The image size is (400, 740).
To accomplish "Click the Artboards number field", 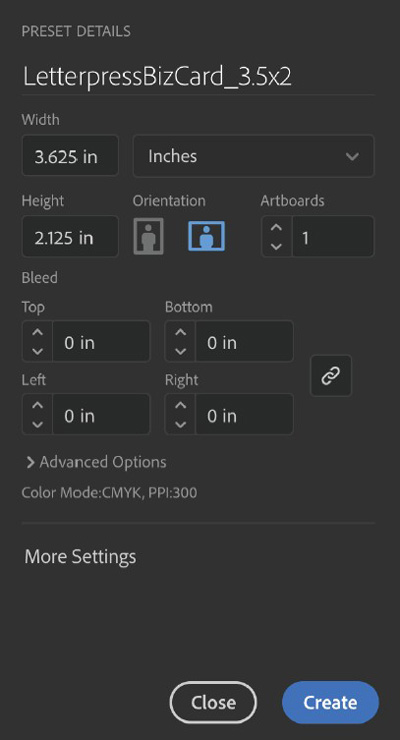I will [333, 236].
